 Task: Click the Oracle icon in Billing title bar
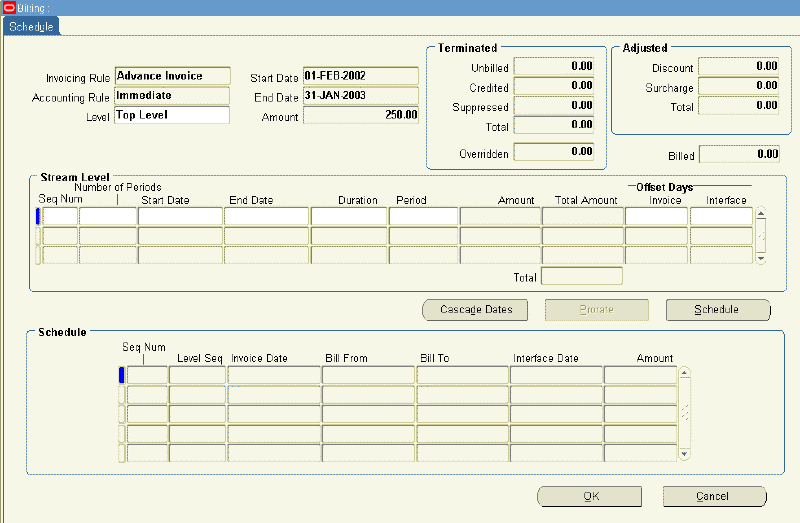coord(9,8)
